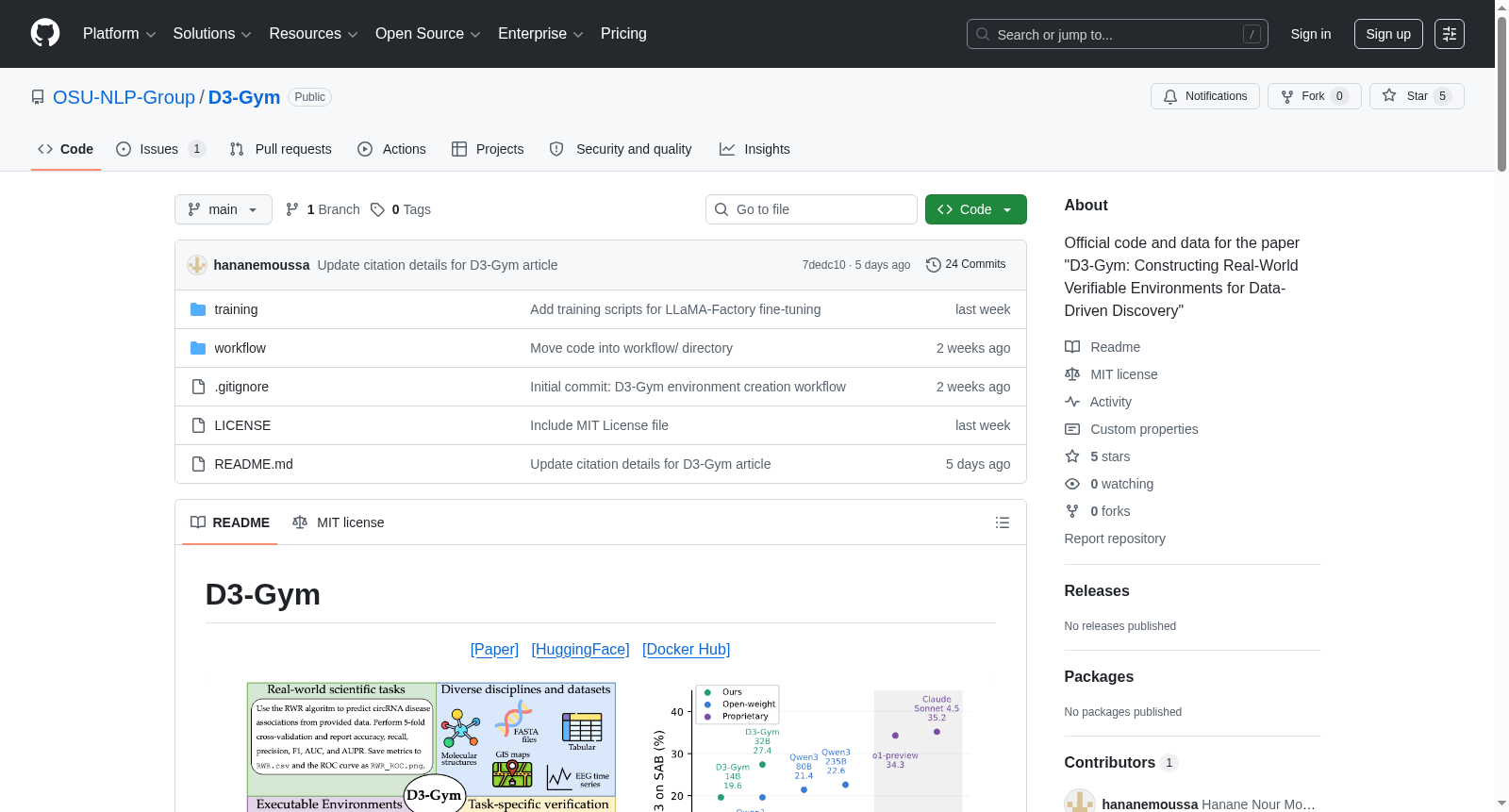Focus the Go to file field
This screenshot has width=1509, height=812.
pyautogui.click(x=811, y=209)
